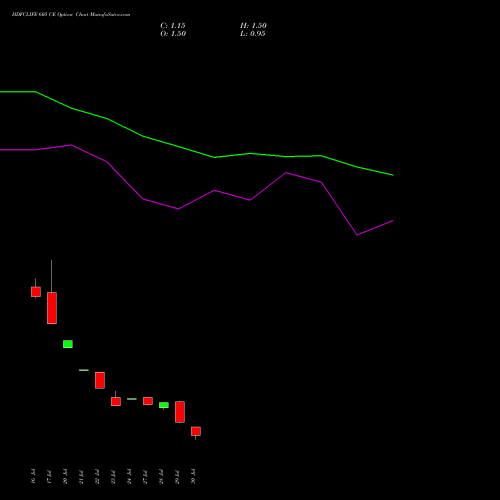Click the red candlestick for 29 Jul
500x500 pixels.
pos(180,412)
